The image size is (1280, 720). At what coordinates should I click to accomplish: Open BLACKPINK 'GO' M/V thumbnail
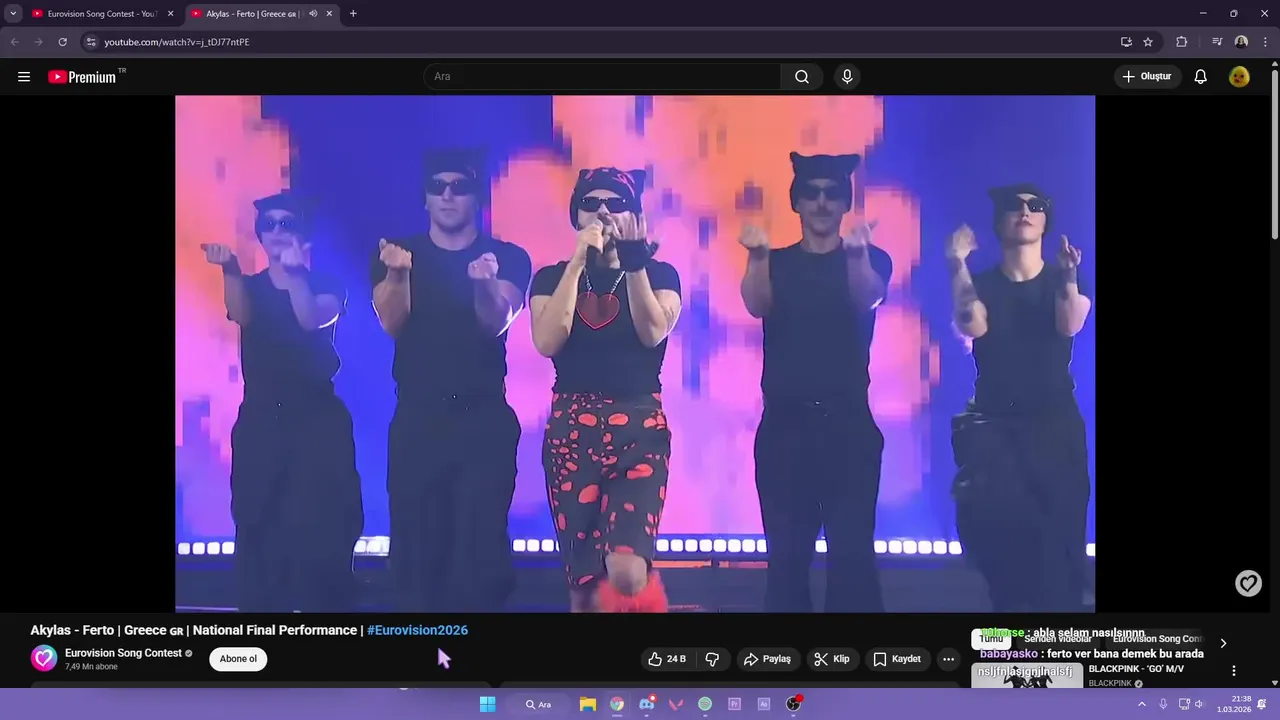tap(1027, 675)
